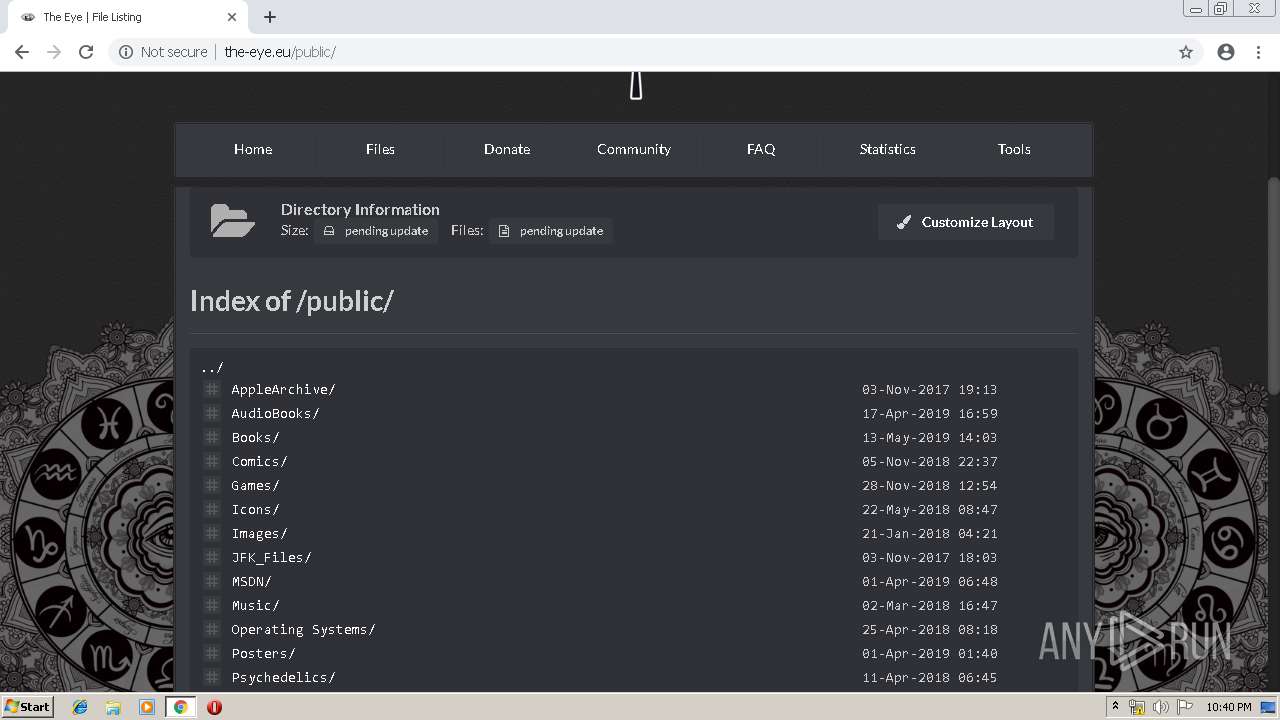Click the Chrome taskbar icon
1280x720 pixels.
180,707
